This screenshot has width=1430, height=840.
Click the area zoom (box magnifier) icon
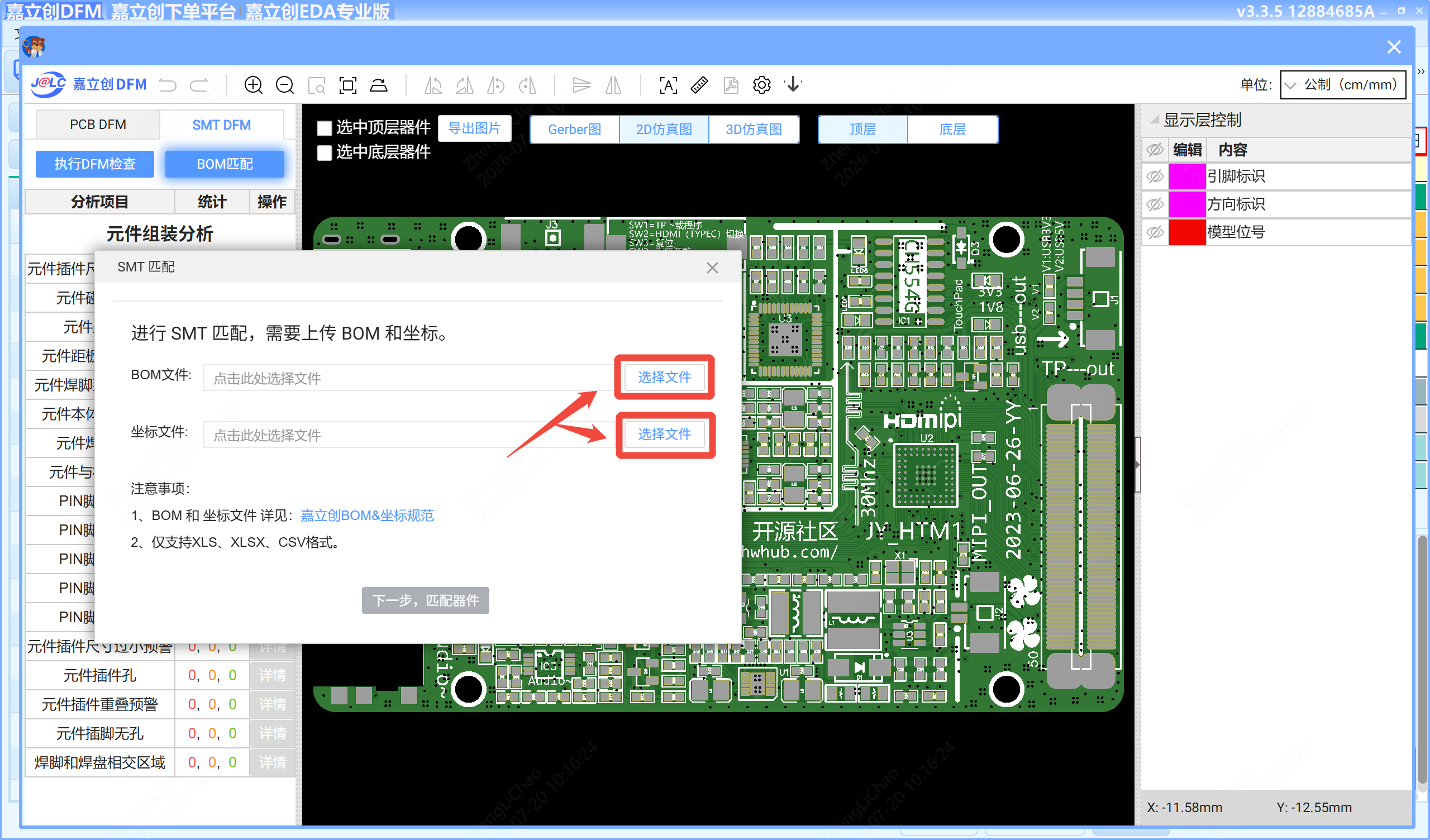tap(317, 85)
